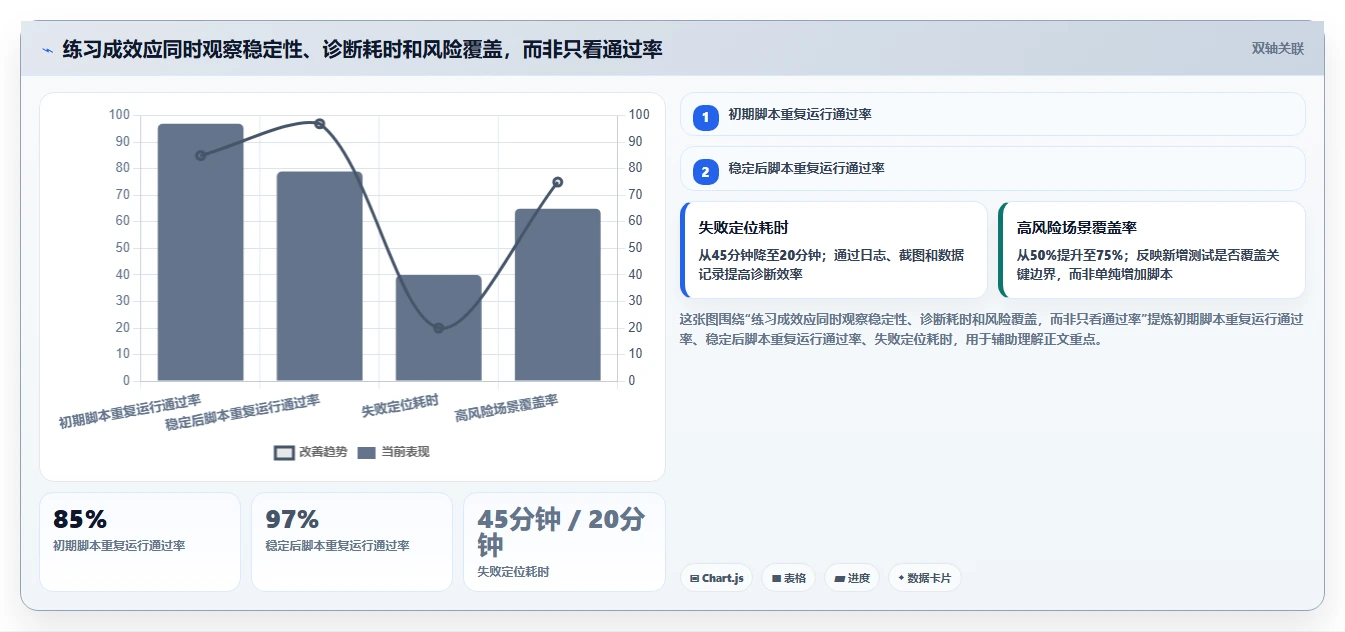Click the 进度 tag icon

(839, 578)
